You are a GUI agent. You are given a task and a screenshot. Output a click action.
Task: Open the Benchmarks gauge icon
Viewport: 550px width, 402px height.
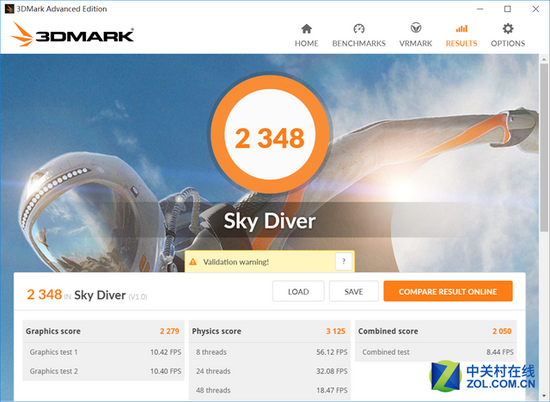[359, 29]
